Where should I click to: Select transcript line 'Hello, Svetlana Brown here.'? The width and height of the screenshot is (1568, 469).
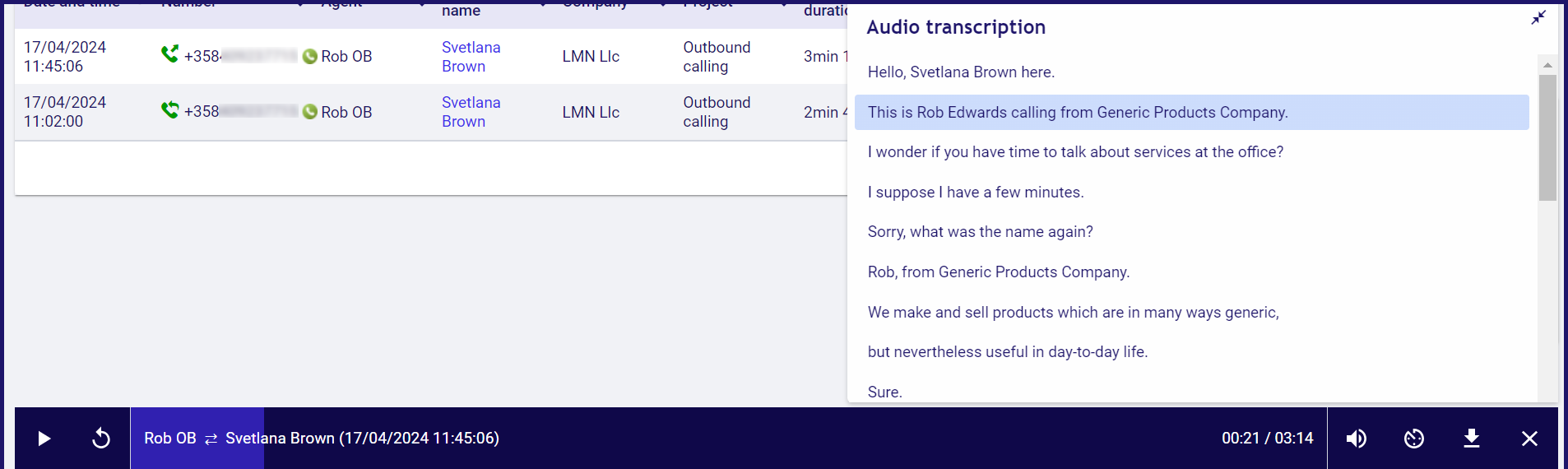coord(961,72)
